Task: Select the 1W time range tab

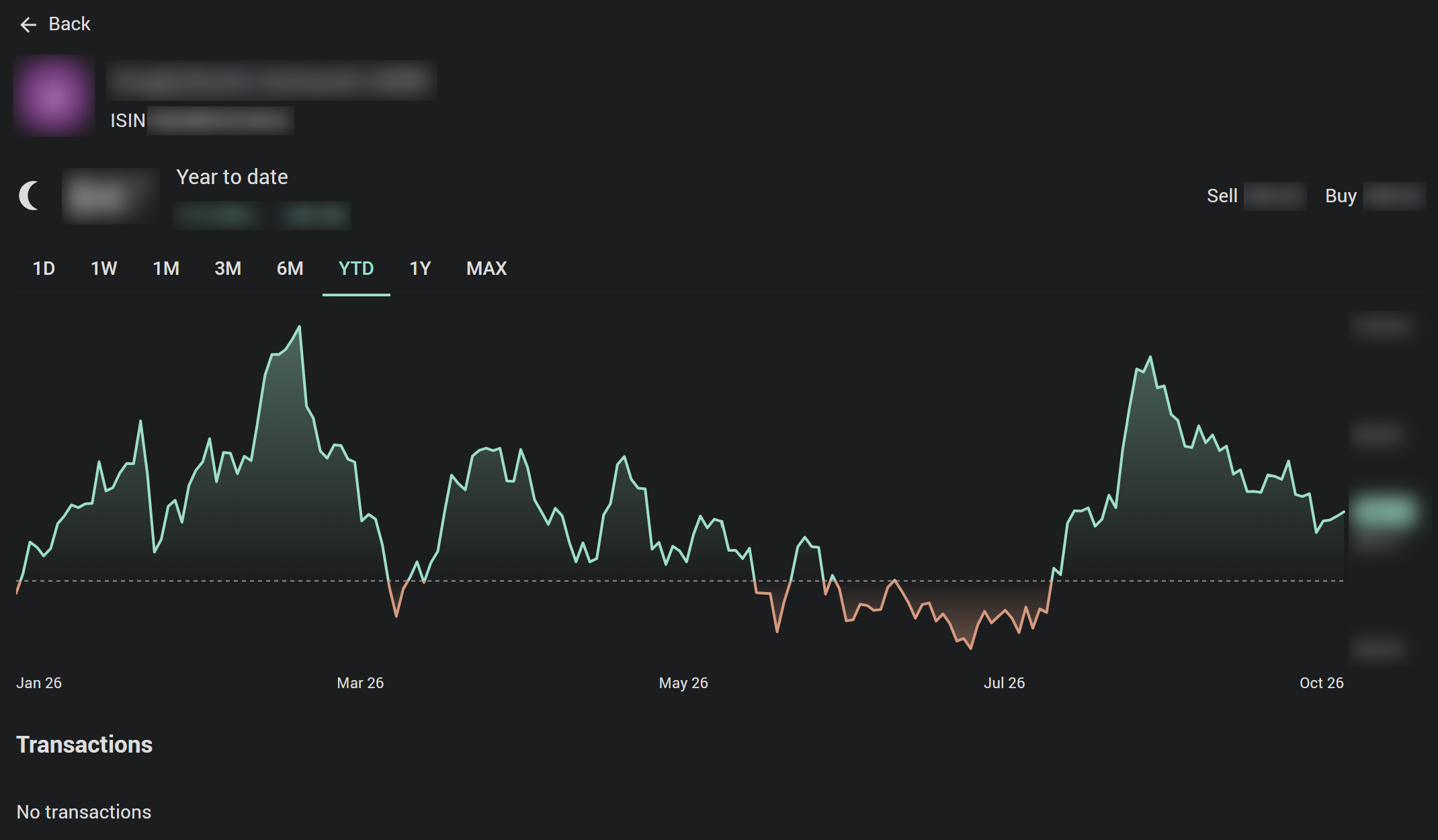Action: pos(104,269)
